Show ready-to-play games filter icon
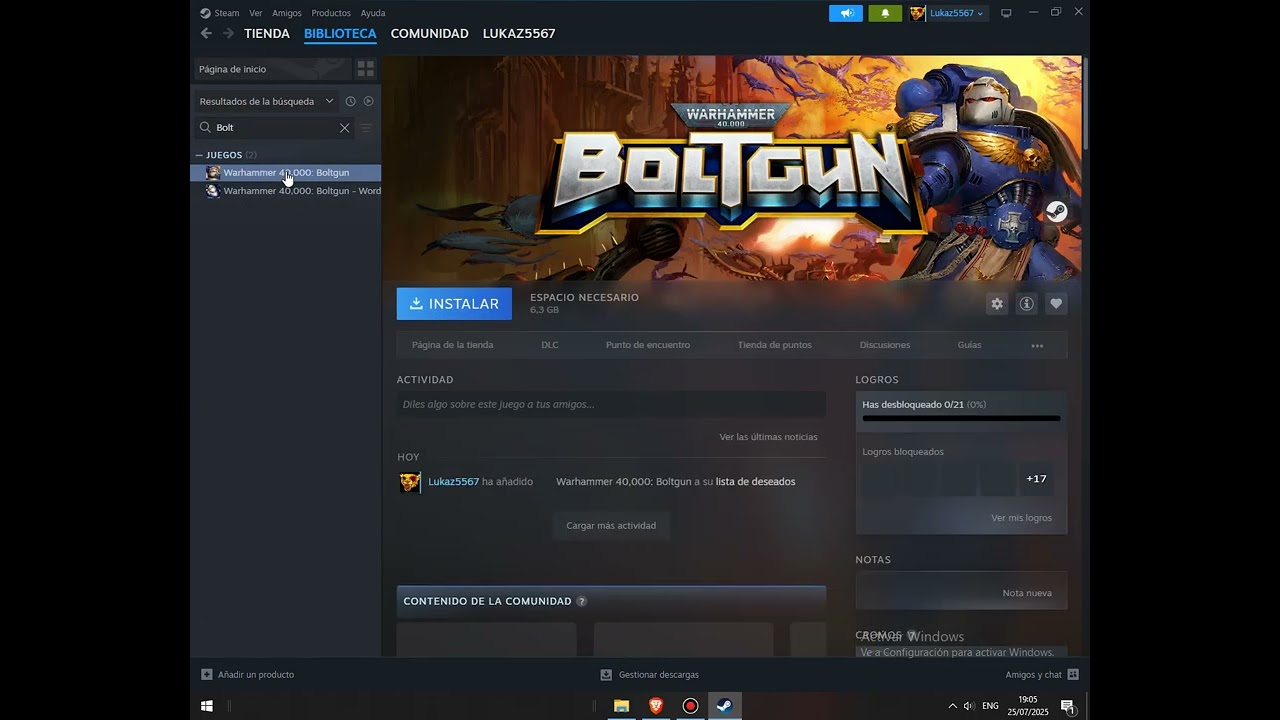 [x=368, y=101]
